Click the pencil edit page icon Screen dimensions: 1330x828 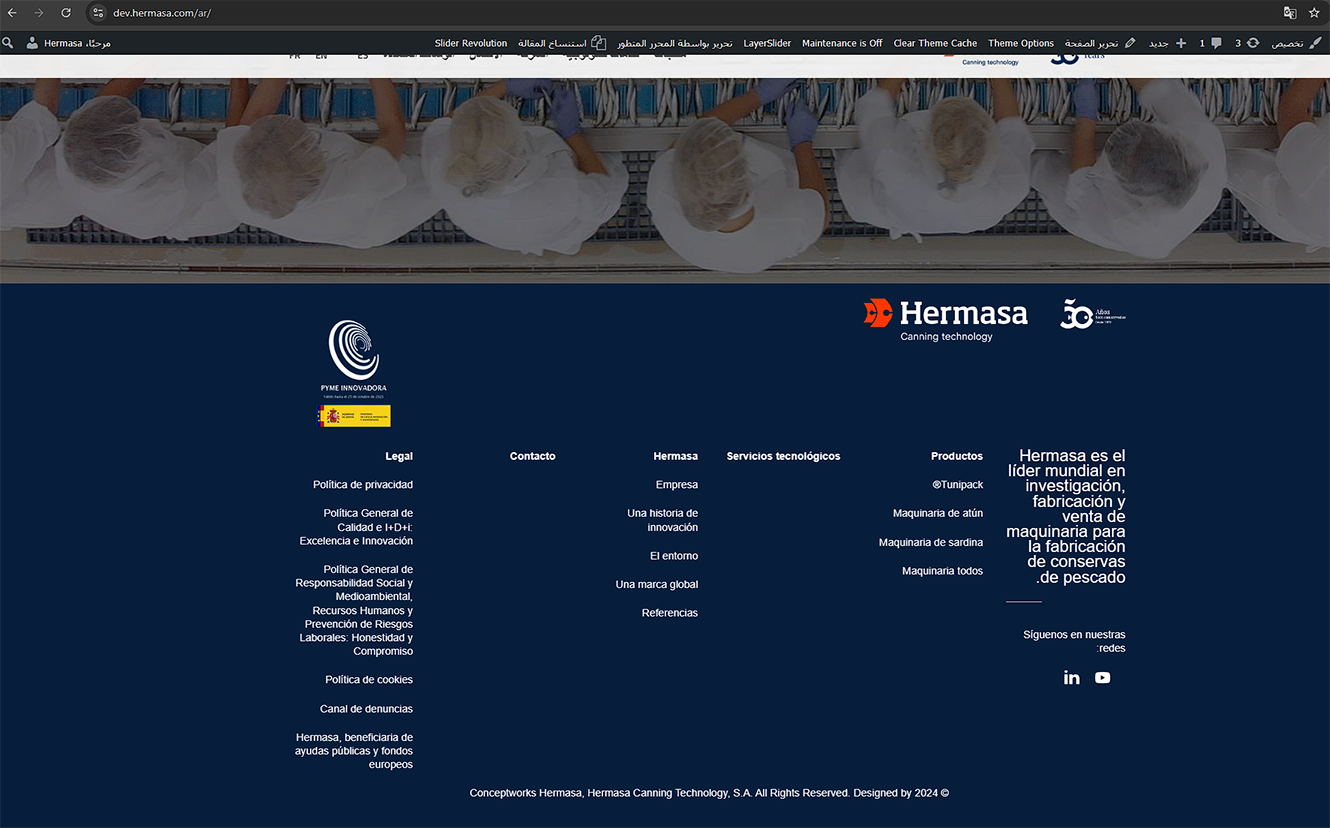click(x=1130, y=43)
